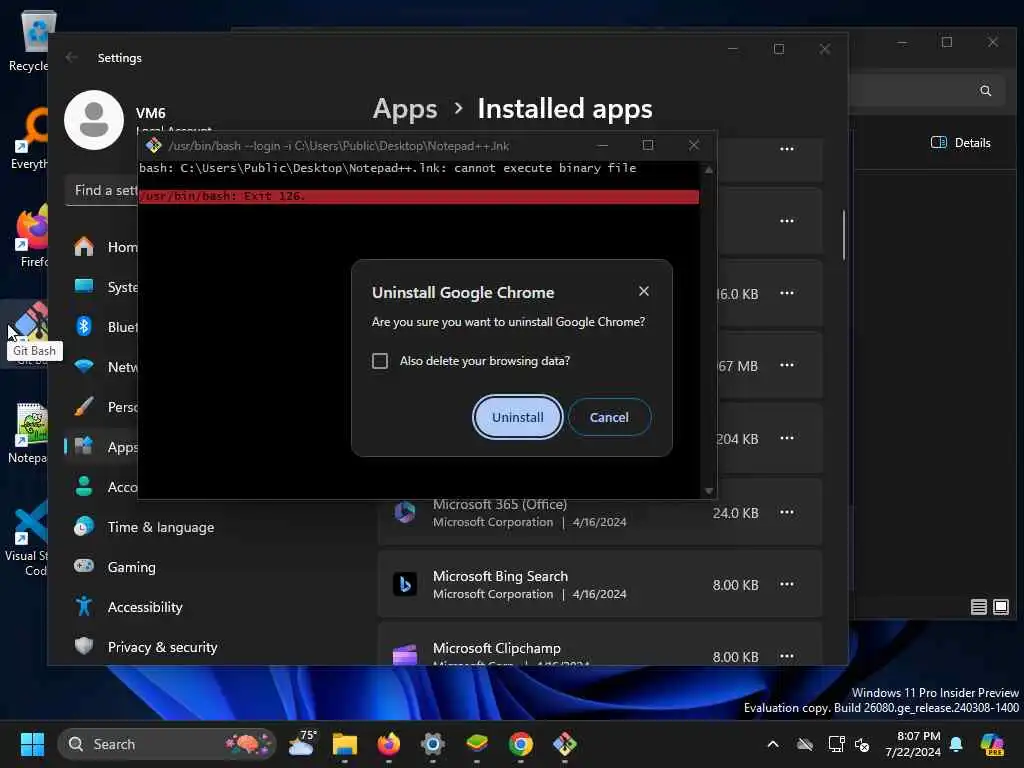Click search icon in background window

pos(985,91)
